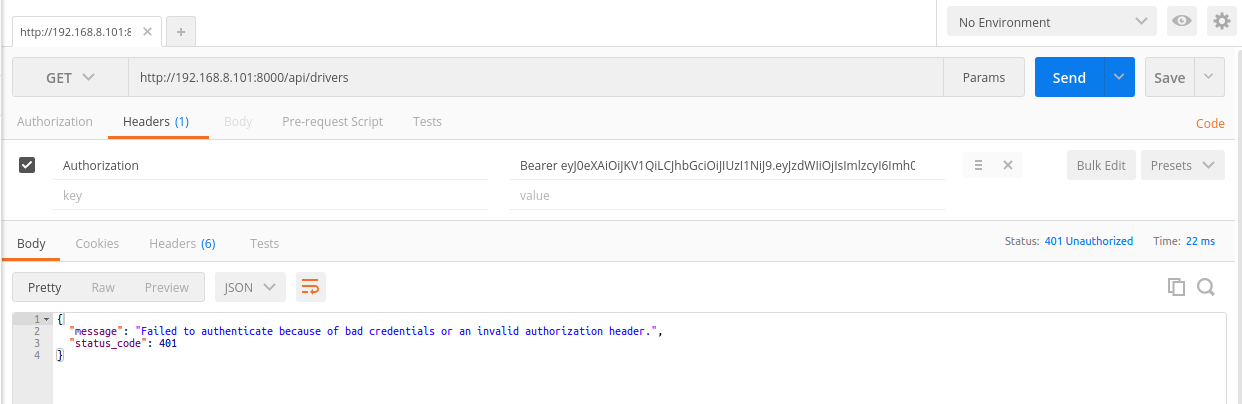Open the request Tests tab
1242x404 pixels.
tap(427, 122)
